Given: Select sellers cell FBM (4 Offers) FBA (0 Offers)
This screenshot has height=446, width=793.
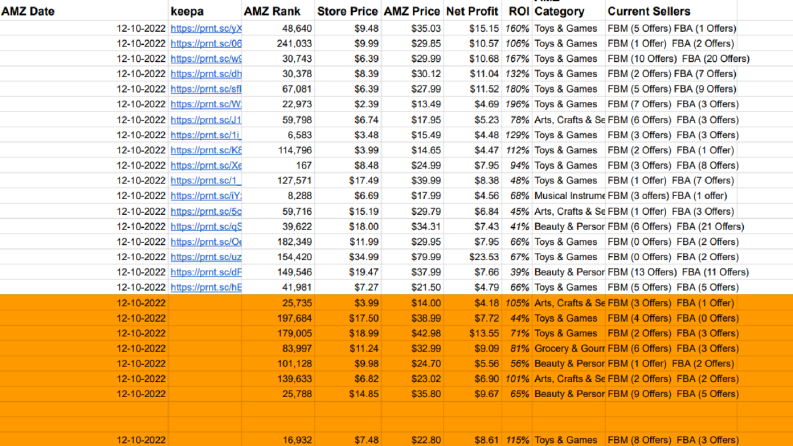Looking at the screenshot, I should [673, 318].
